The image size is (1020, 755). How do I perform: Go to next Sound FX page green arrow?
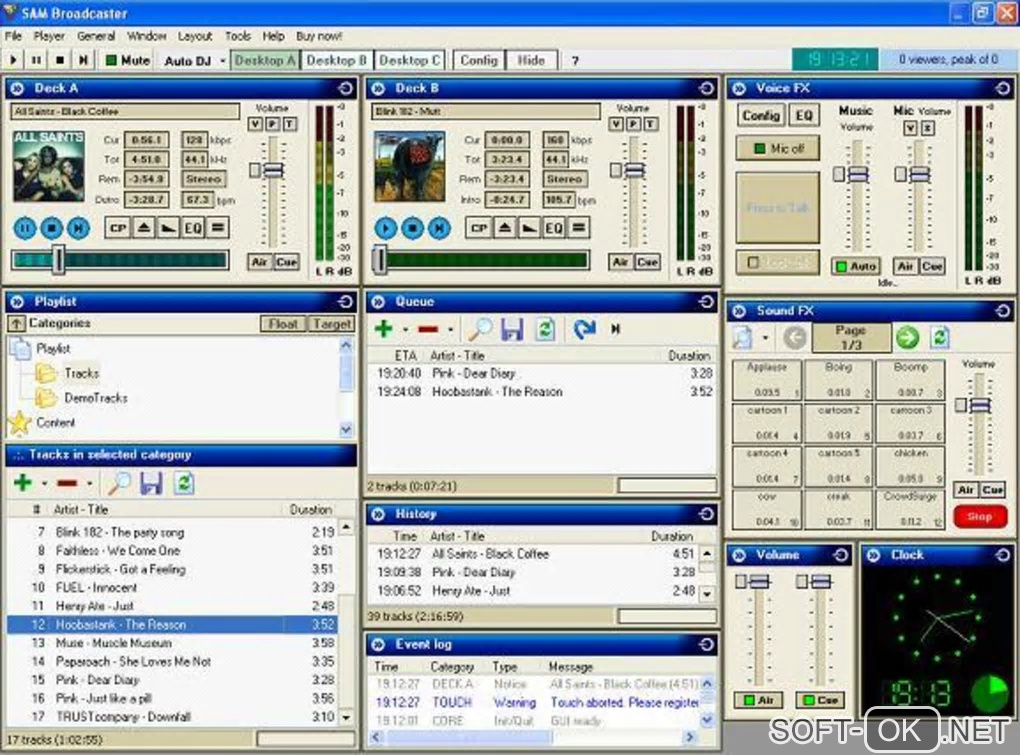pos(907,338)
